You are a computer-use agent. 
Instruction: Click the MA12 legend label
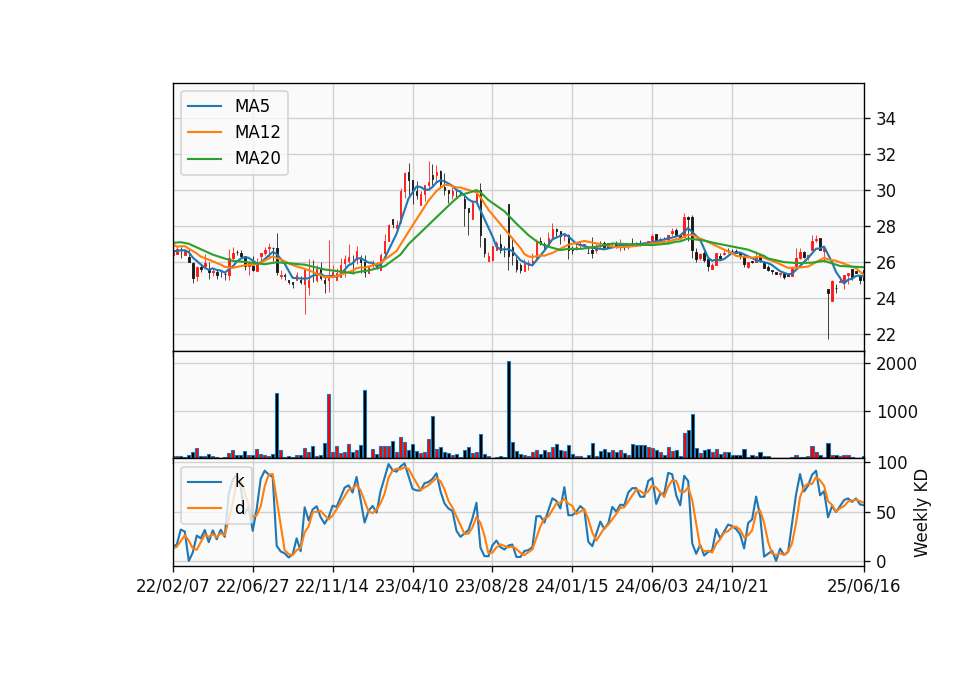pyautogui.click(x=257, y=132)
